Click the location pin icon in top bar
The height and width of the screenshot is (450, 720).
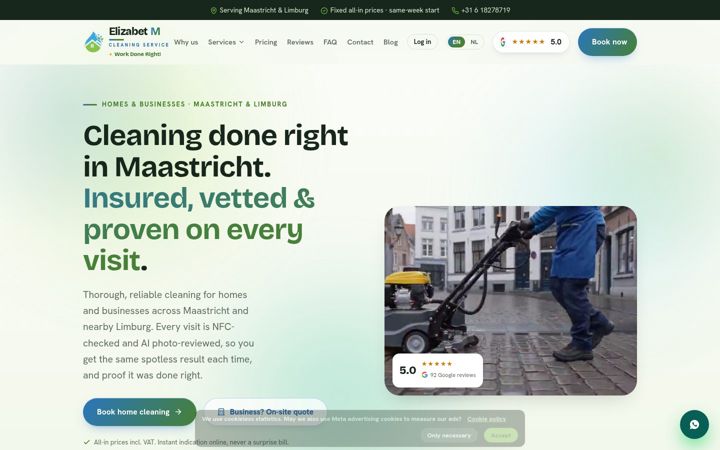pyautogui.click(x=214, y=10)
